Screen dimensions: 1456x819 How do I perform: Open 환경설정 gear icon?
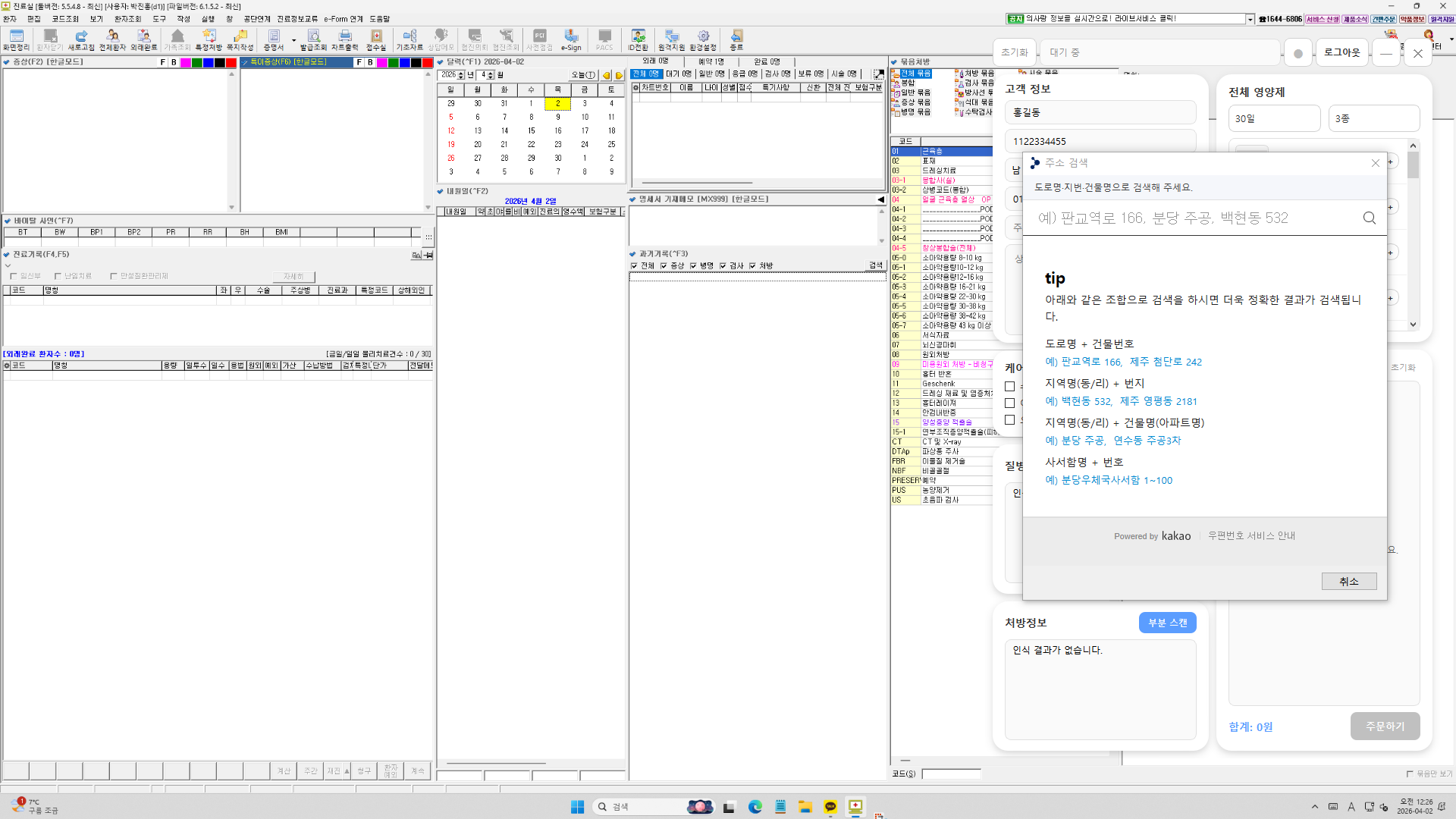click(703, 40)
